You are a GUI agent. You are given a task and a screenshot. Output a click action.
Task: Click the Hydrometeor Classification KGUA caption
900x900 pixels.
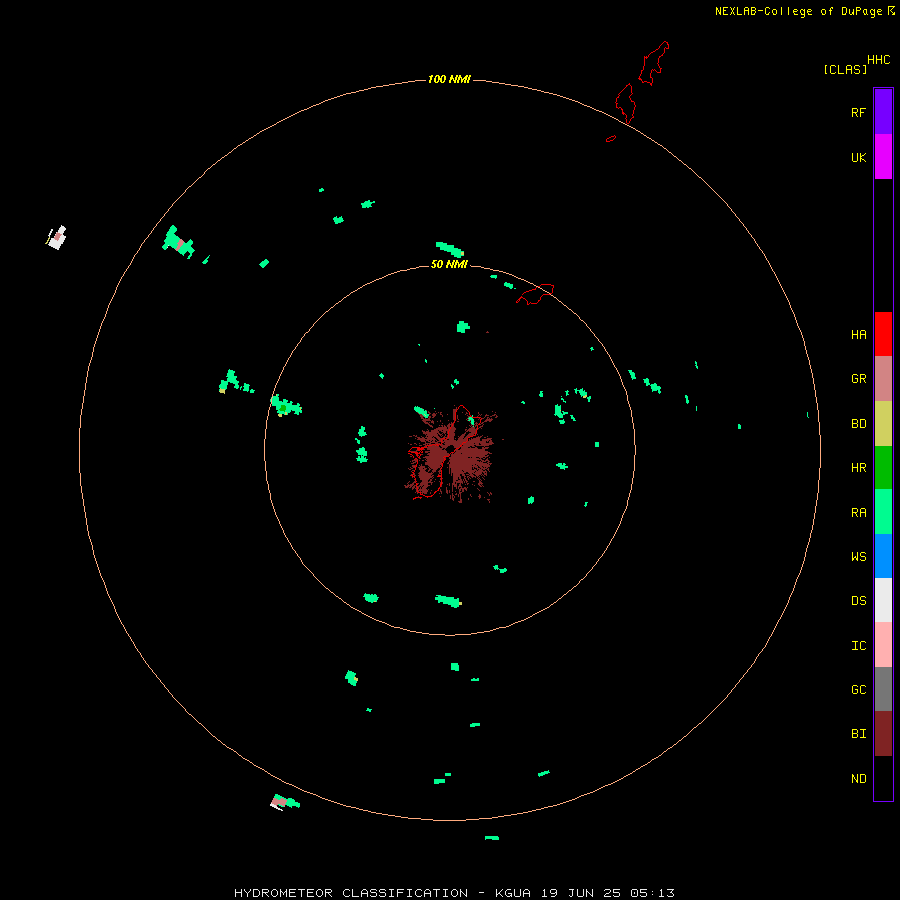454,893
